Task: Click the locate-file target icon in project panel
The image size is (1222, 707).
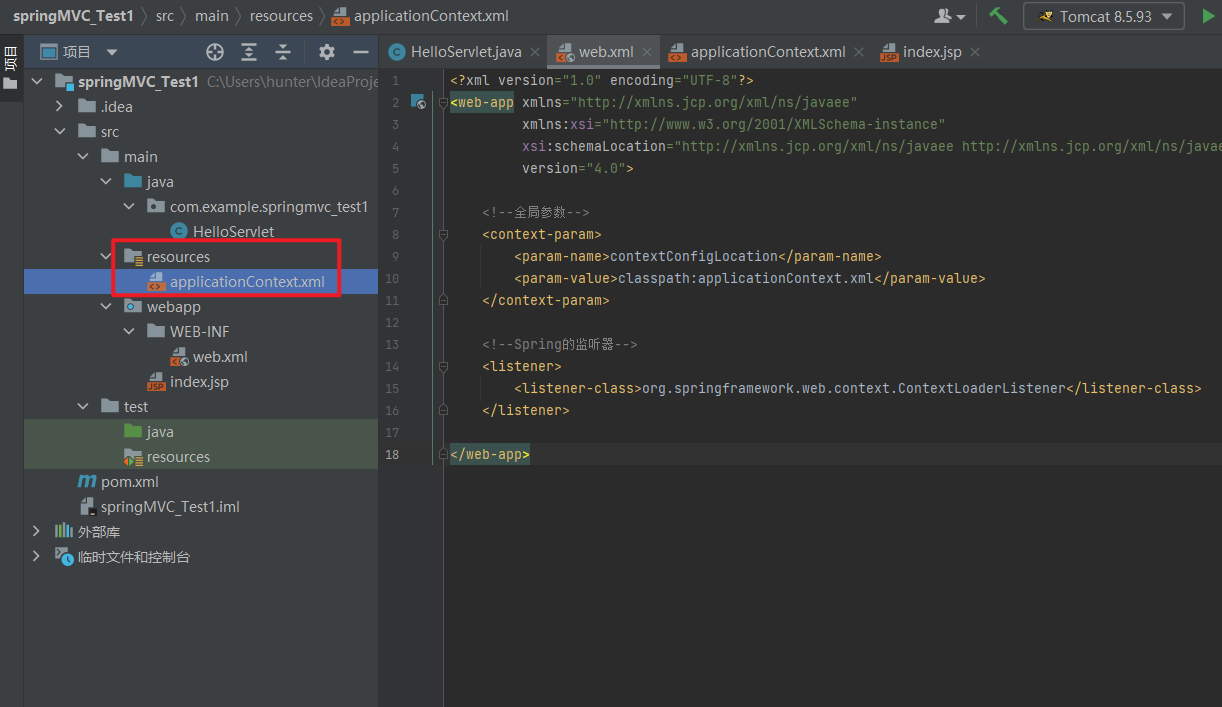Action: [215, 52]
